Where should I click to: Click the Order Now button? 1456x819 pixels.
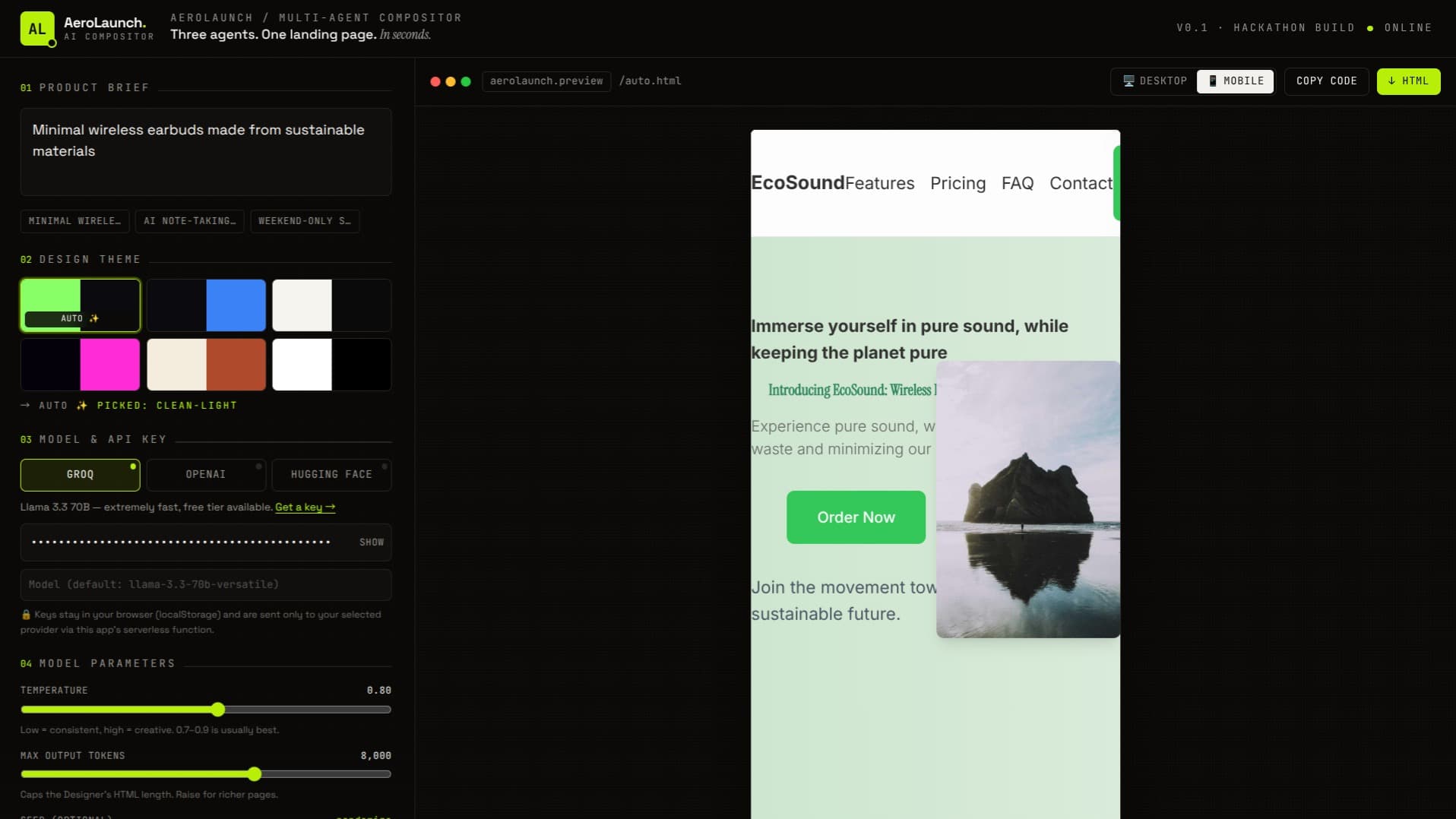(856, 517)
